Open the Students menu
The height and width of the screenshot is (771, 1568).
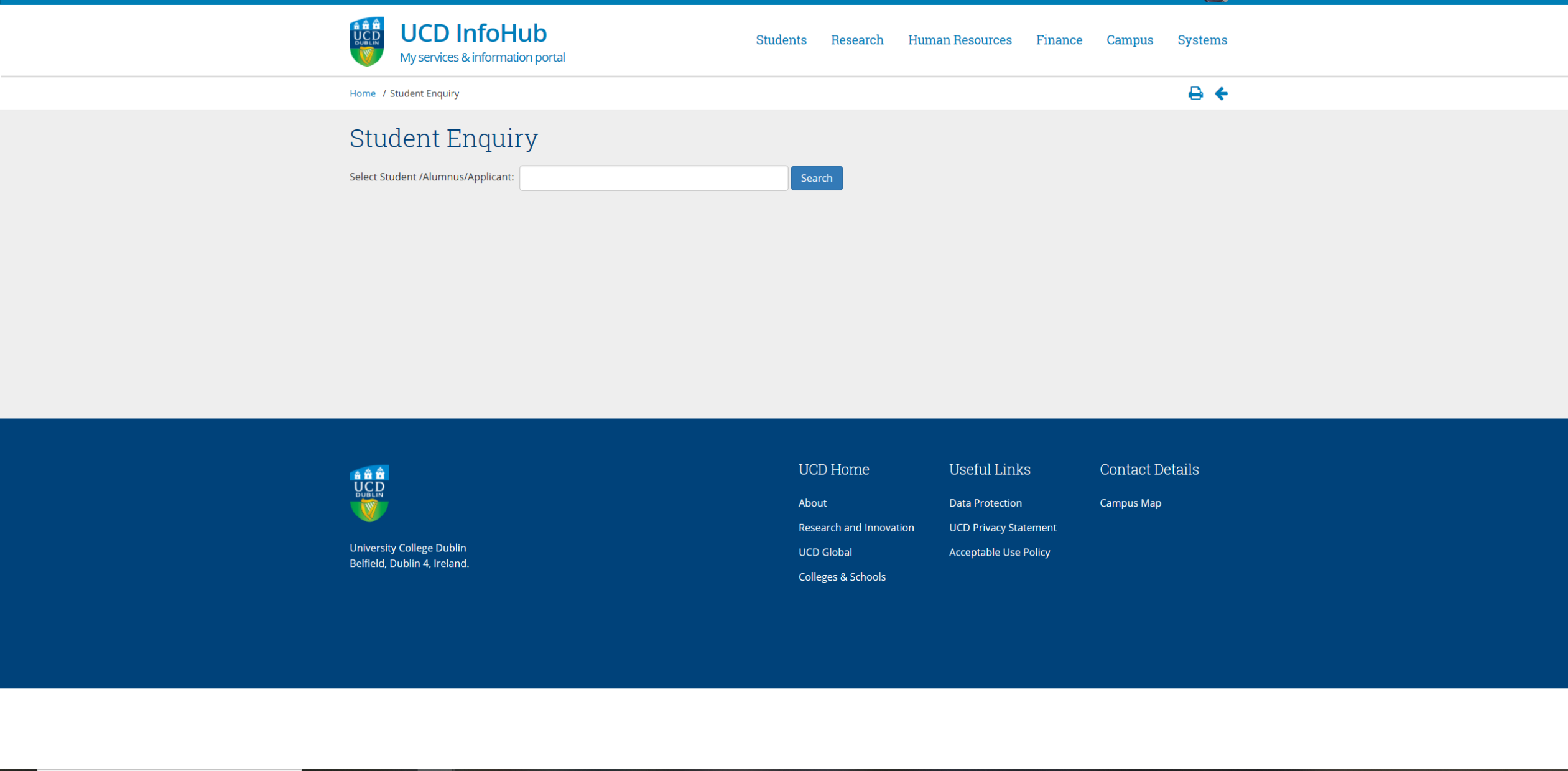coord(781,40)
